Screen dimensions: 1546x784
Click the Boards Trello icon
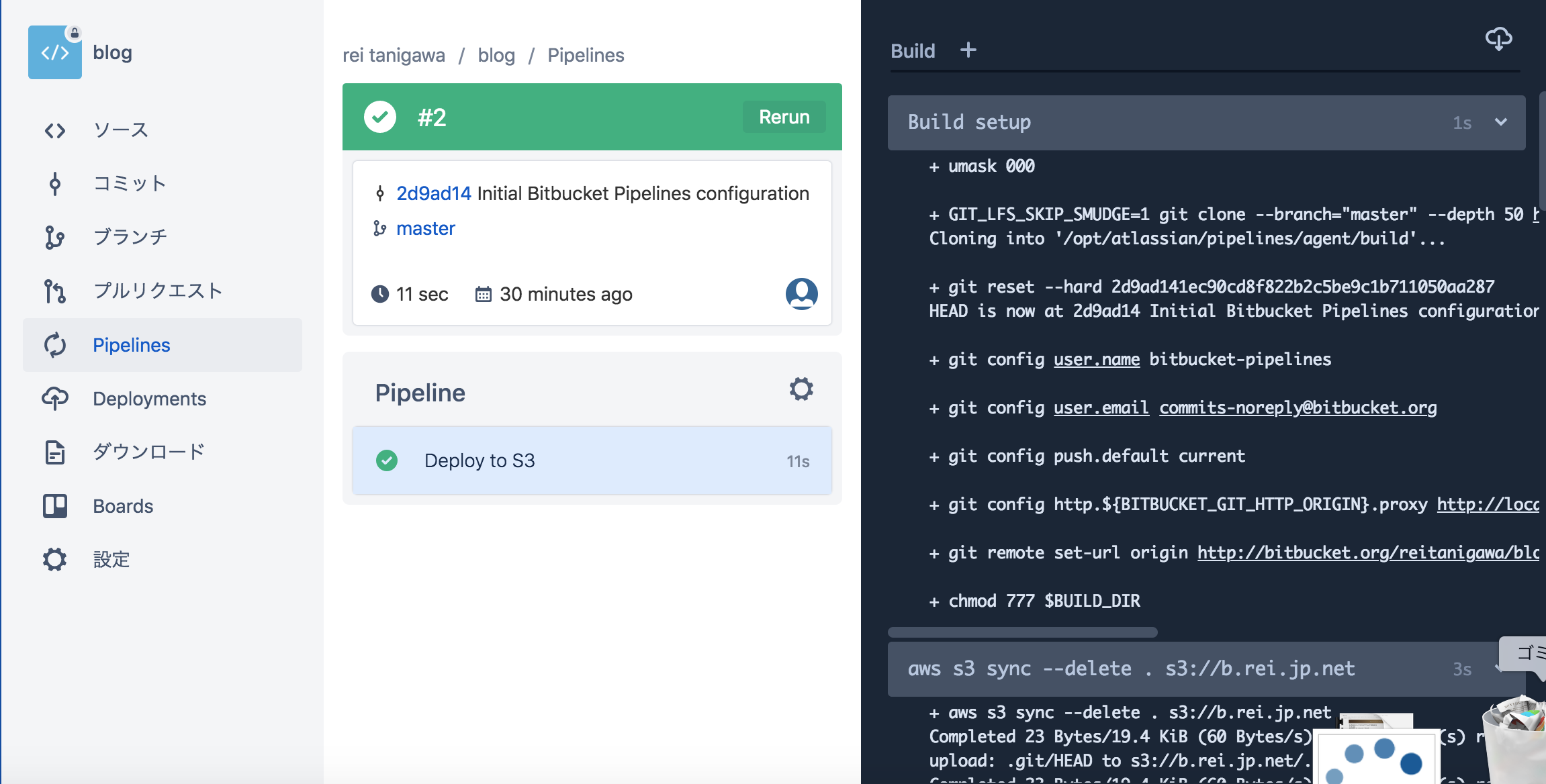[55, 506]
